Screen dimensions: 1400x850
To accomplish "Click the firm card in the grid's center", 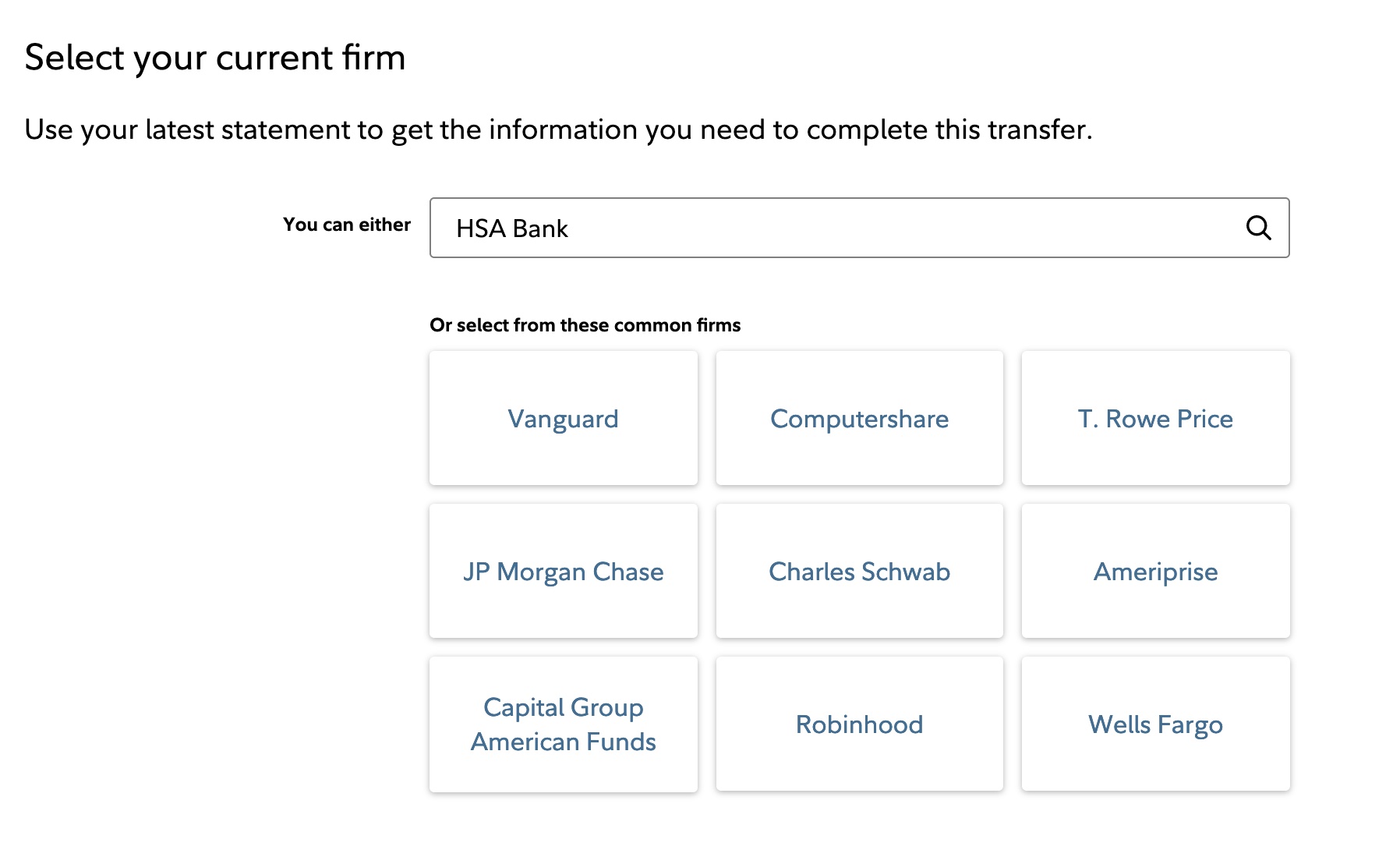I will [x=858, y=571].
